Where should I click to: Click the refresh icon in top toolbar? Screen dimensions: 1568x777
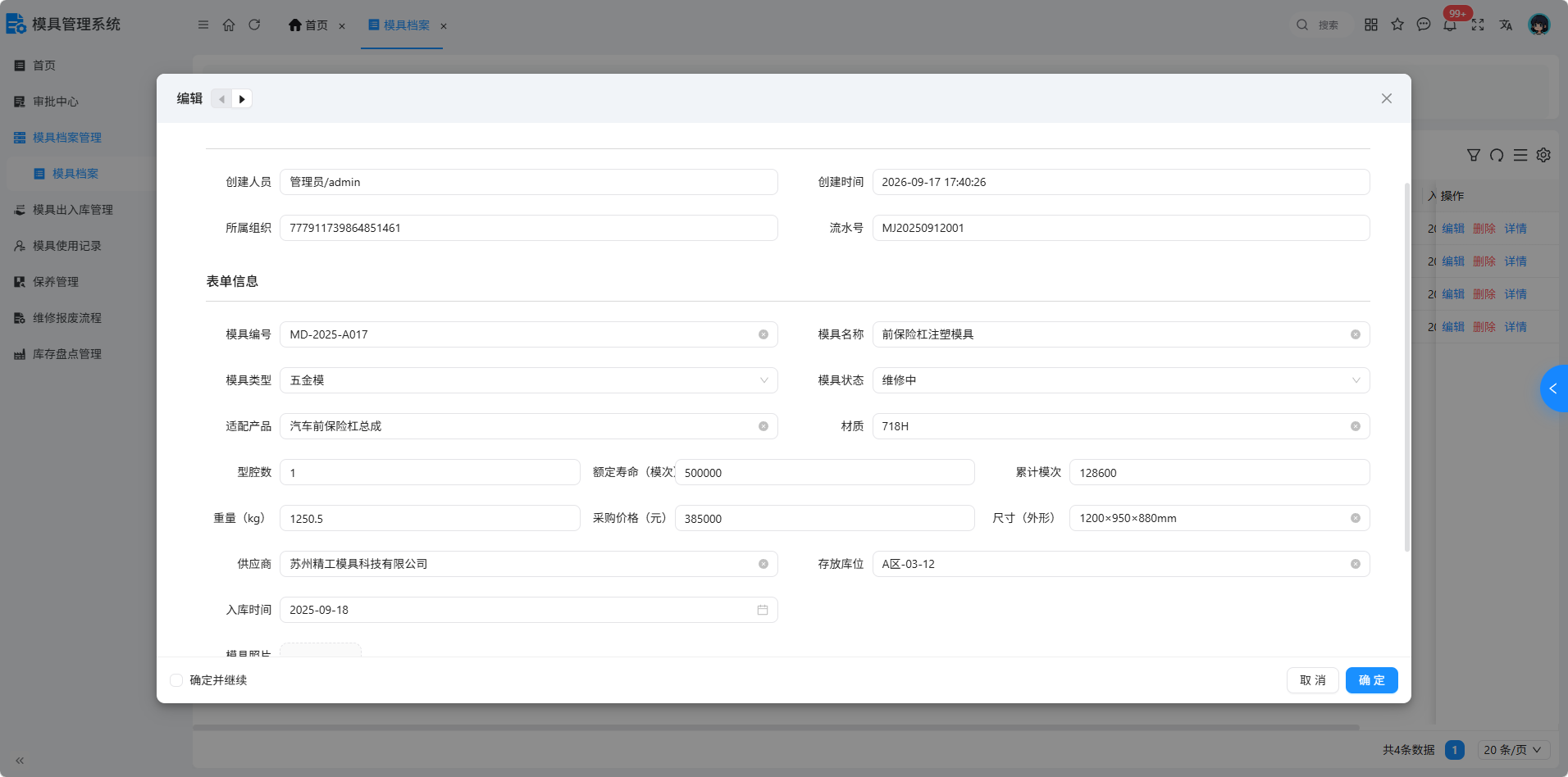click(254, 25)
